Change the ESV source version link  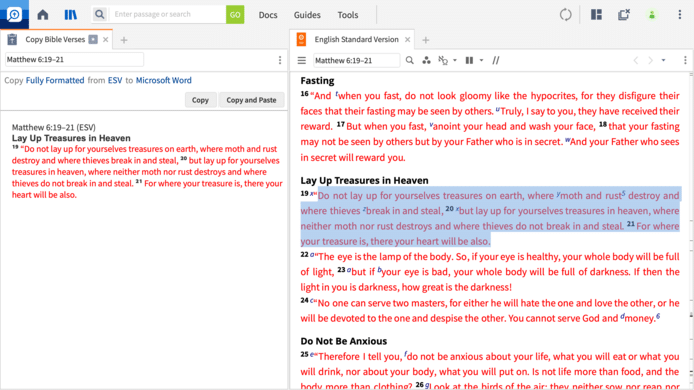pos(115,80)
